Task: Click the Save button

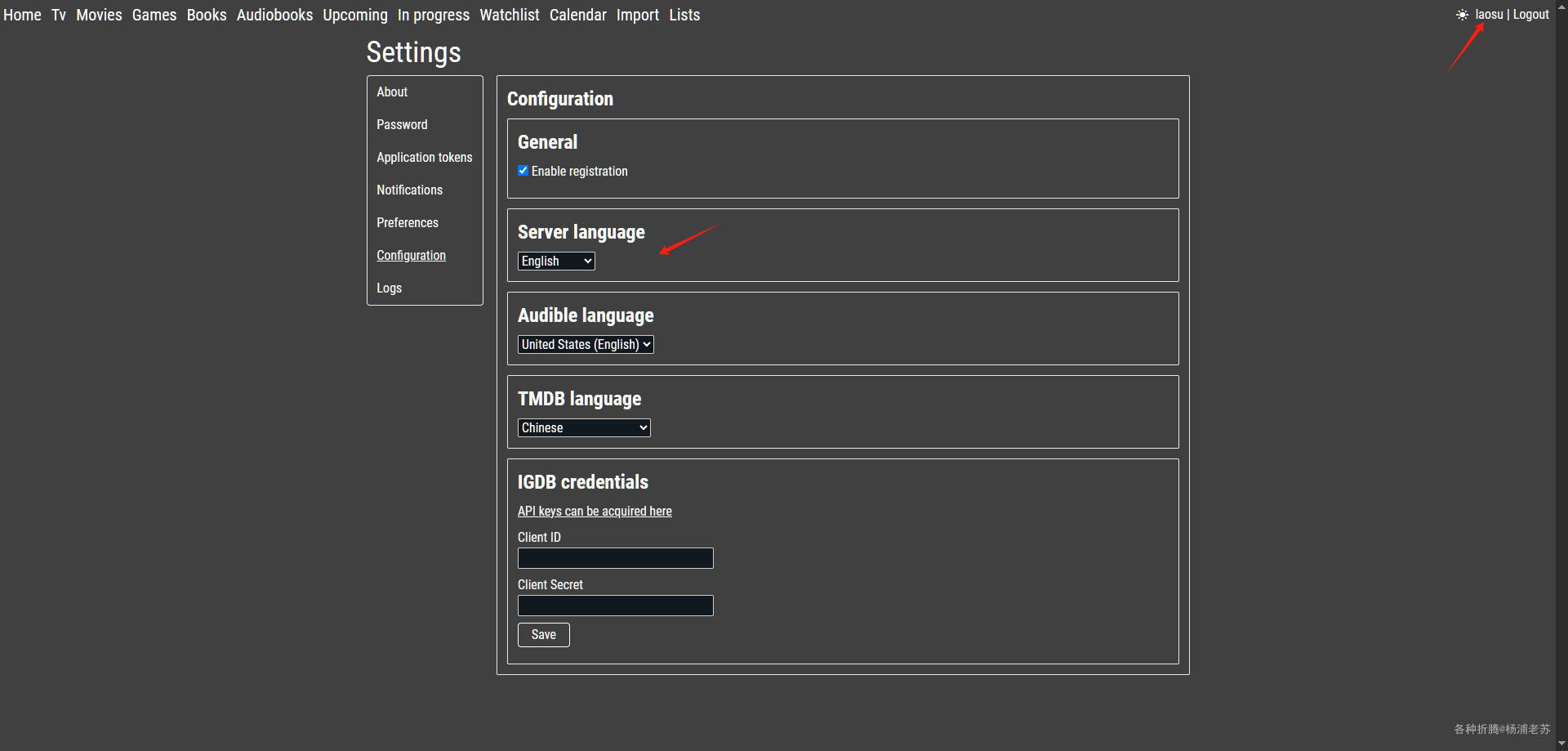Action: 544,635
